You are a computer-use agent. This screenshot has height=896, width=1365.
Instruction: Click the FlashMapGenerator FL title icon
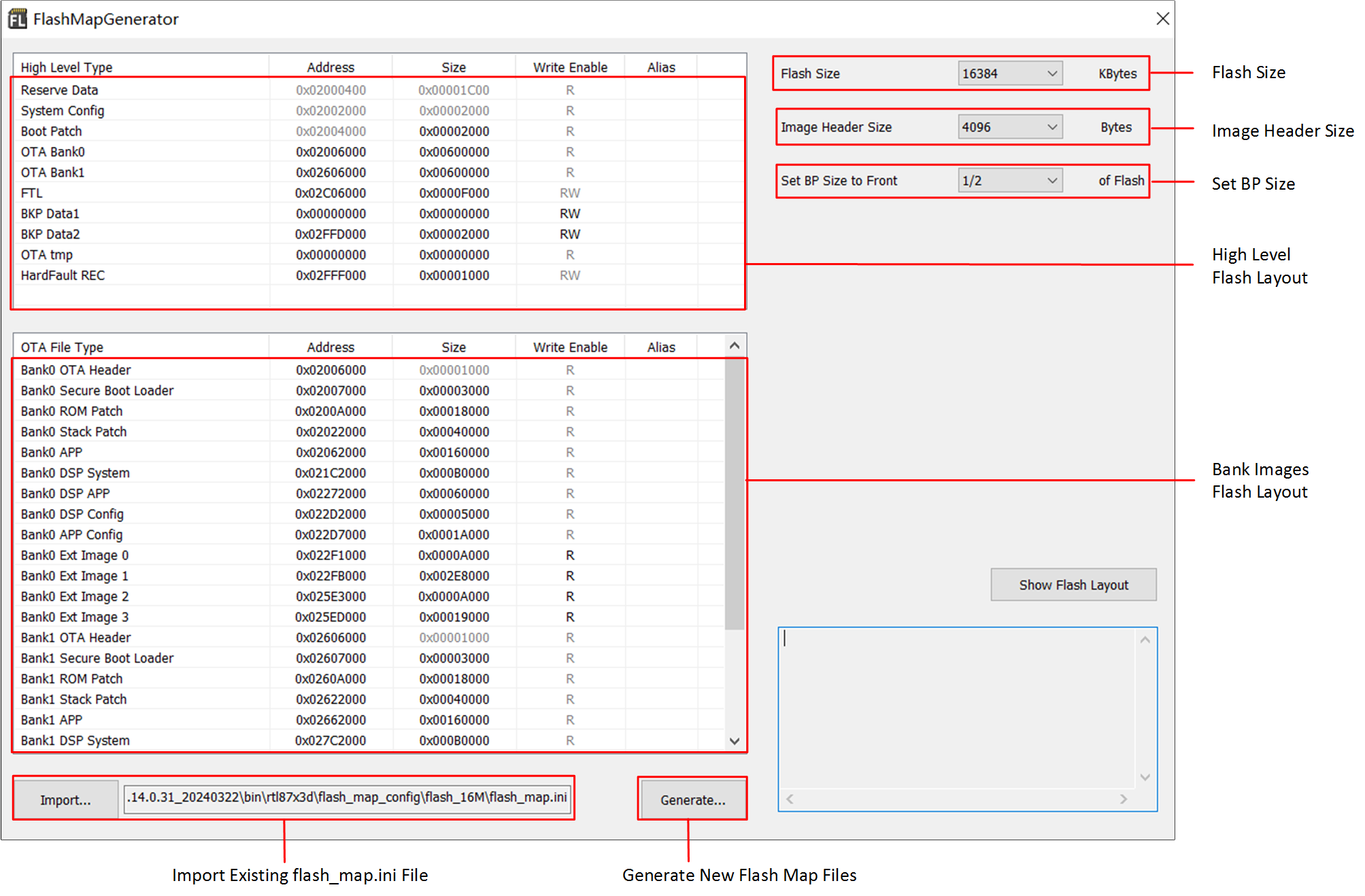point(17,18)
